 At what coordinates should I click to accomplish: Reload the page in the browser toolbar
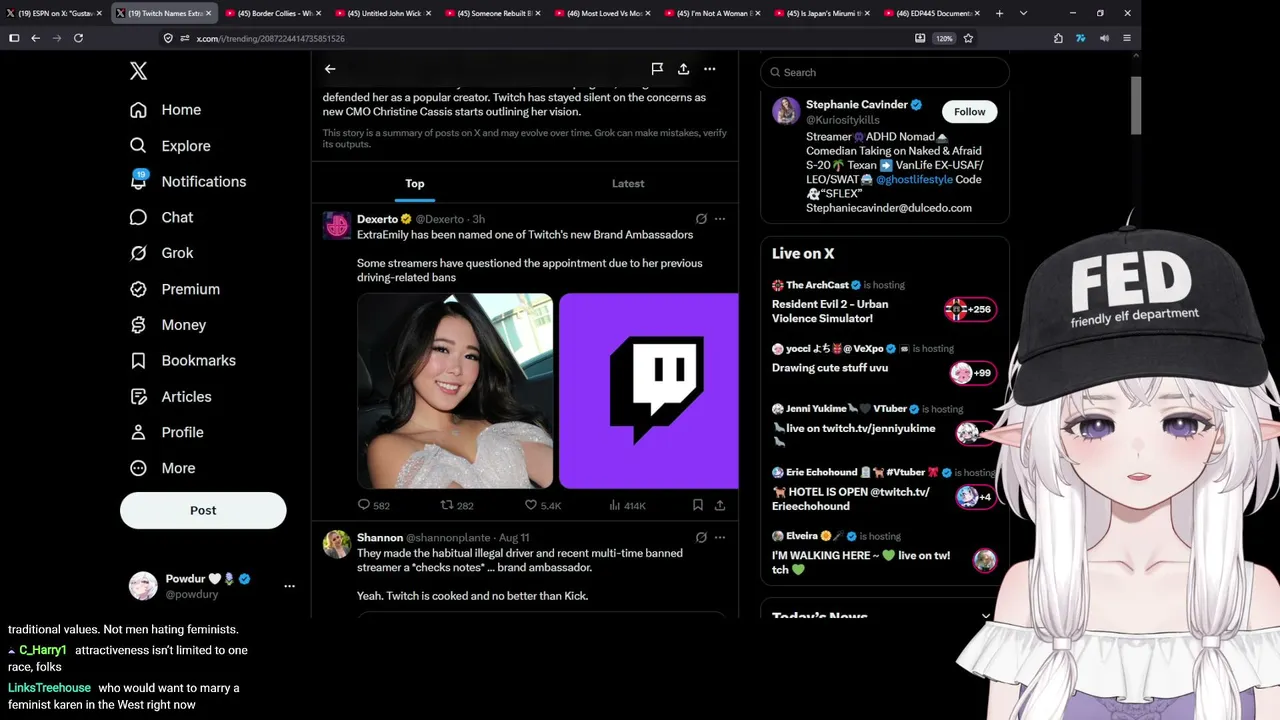pyautogui.click(x=78, y=38)
